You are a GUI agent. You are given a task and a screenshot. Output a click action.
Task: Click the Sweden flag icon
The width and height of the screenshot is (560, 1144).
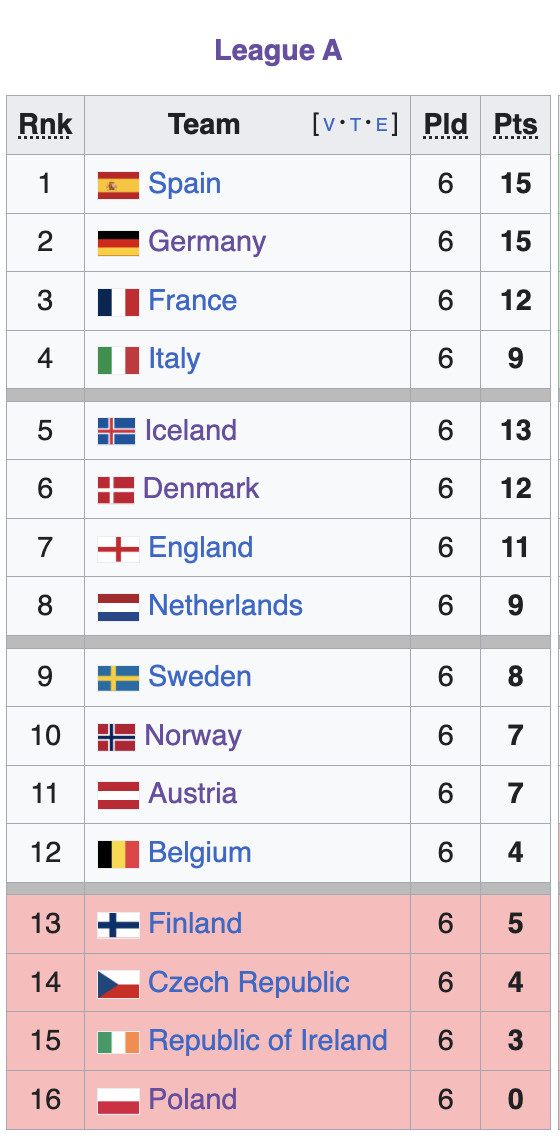(118, 678)
